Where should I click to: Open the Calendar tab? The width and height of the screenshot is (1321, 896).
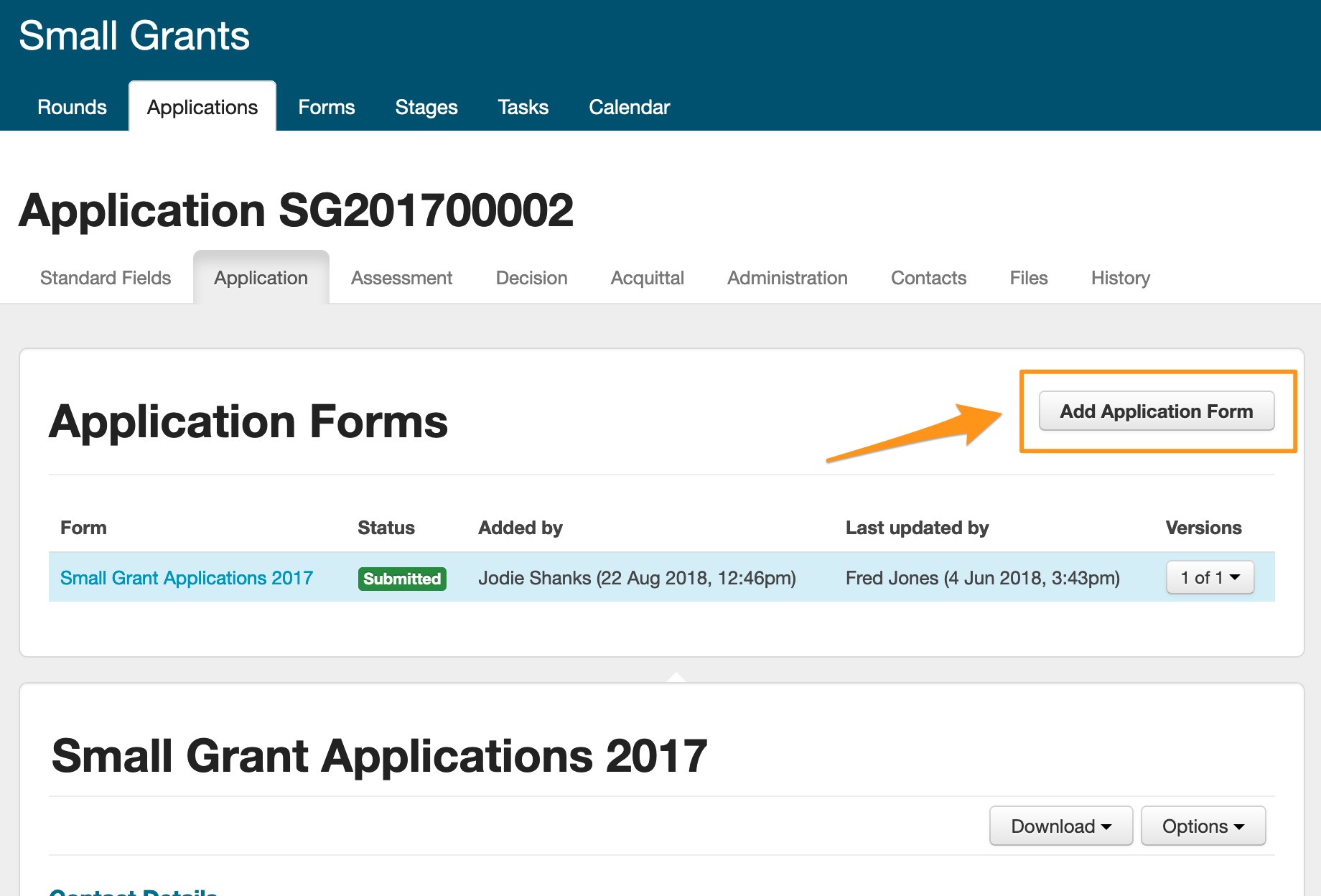pyautogui.click(x=629, y=107)
